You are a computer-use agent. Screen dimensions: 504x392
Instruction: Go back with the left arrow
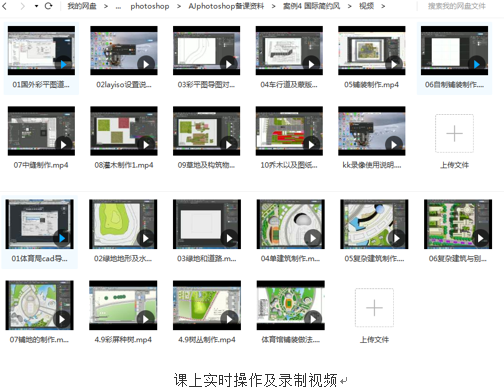(x=5, y=6)
